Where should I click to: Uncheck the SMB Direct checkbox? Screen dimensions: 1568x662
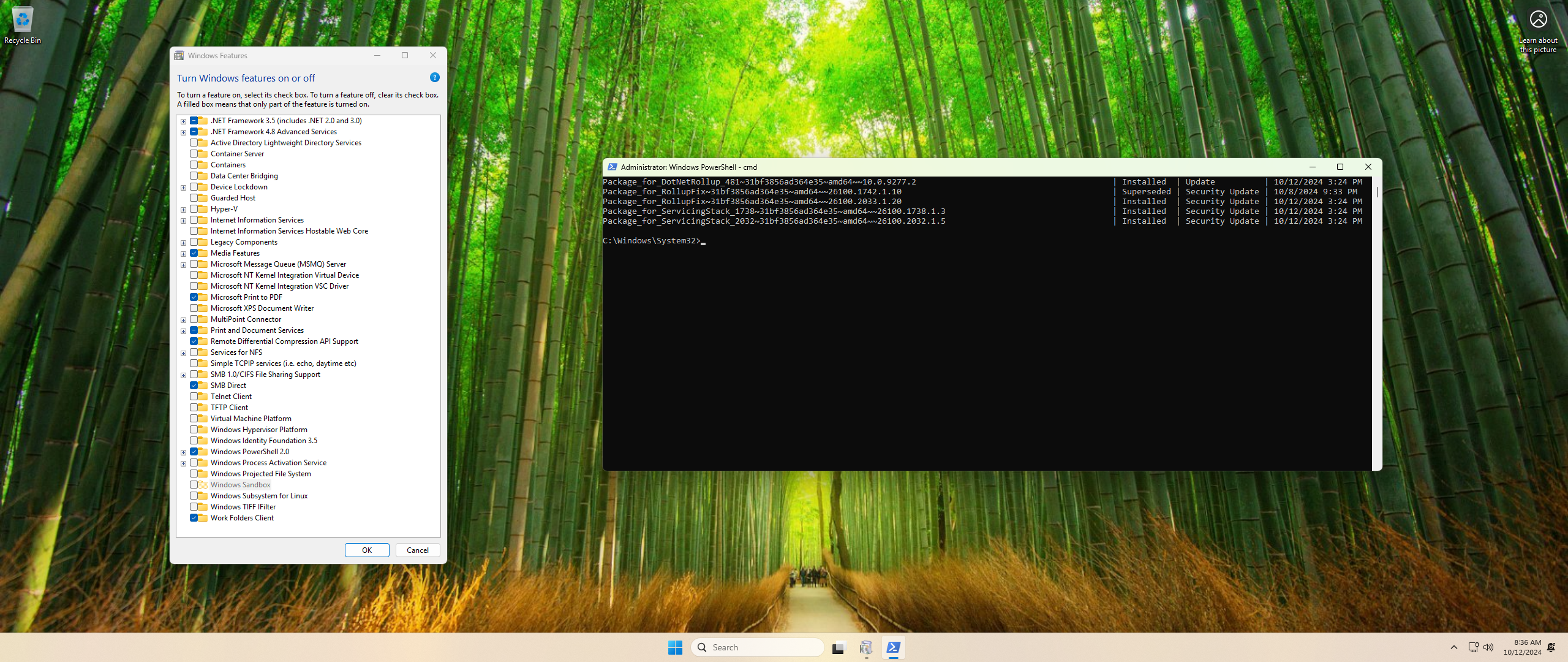pyautogui.click(x=194, y=386)
